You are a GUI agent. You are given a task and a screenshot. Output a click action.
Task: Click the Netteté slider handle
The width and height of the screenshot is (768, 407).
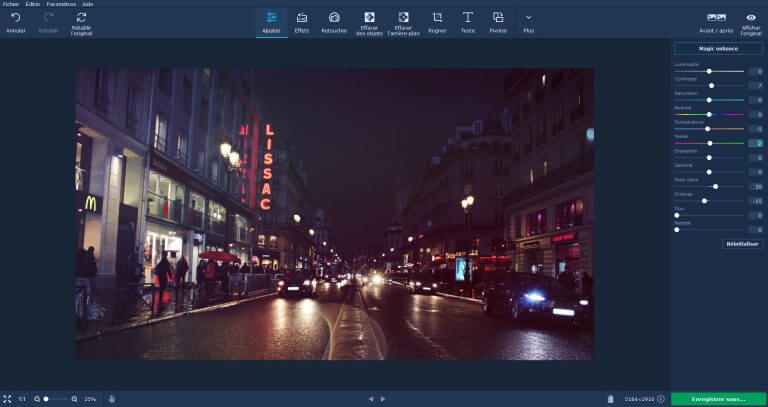click(677, 230)
